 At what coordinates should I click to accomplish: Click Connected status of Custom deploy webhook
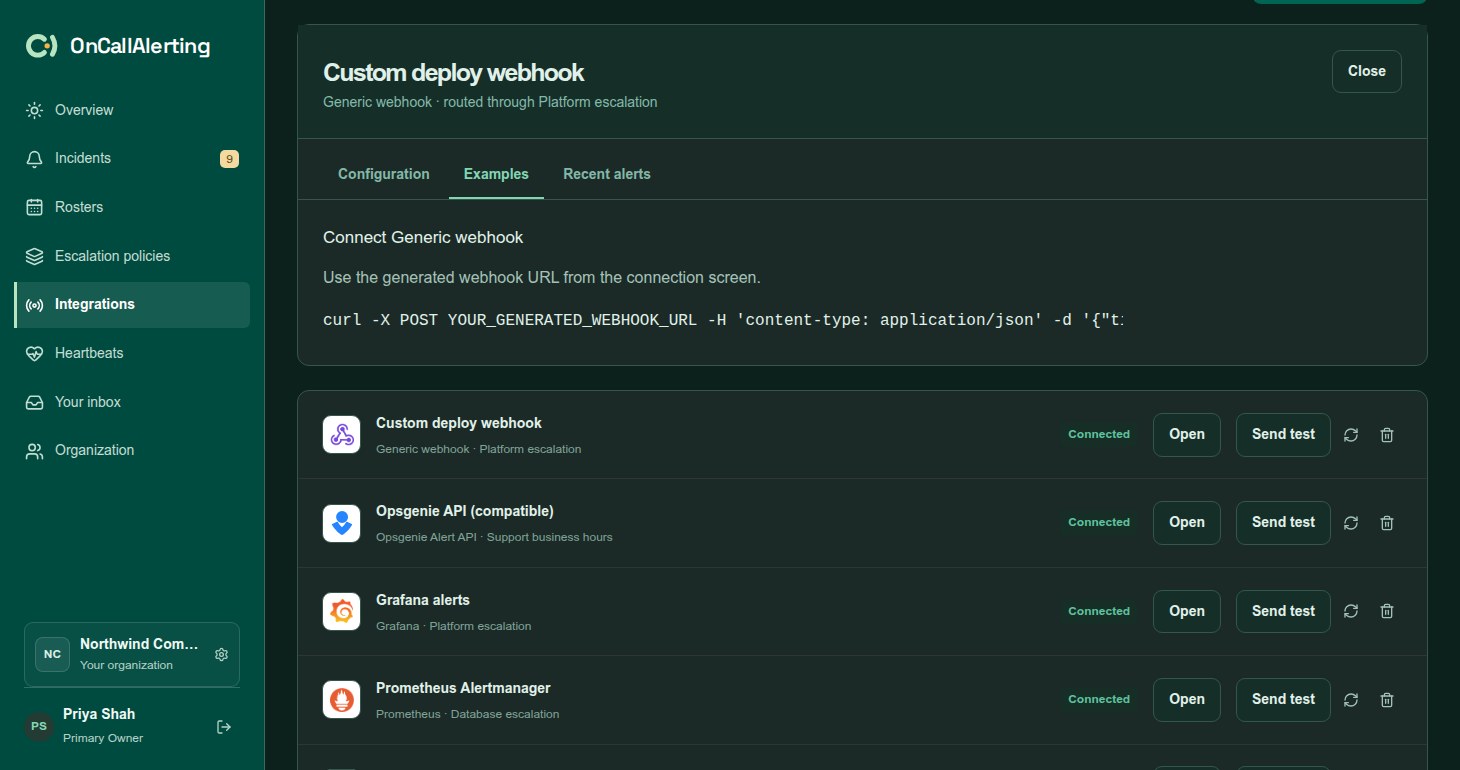(x=1099, y=434)
